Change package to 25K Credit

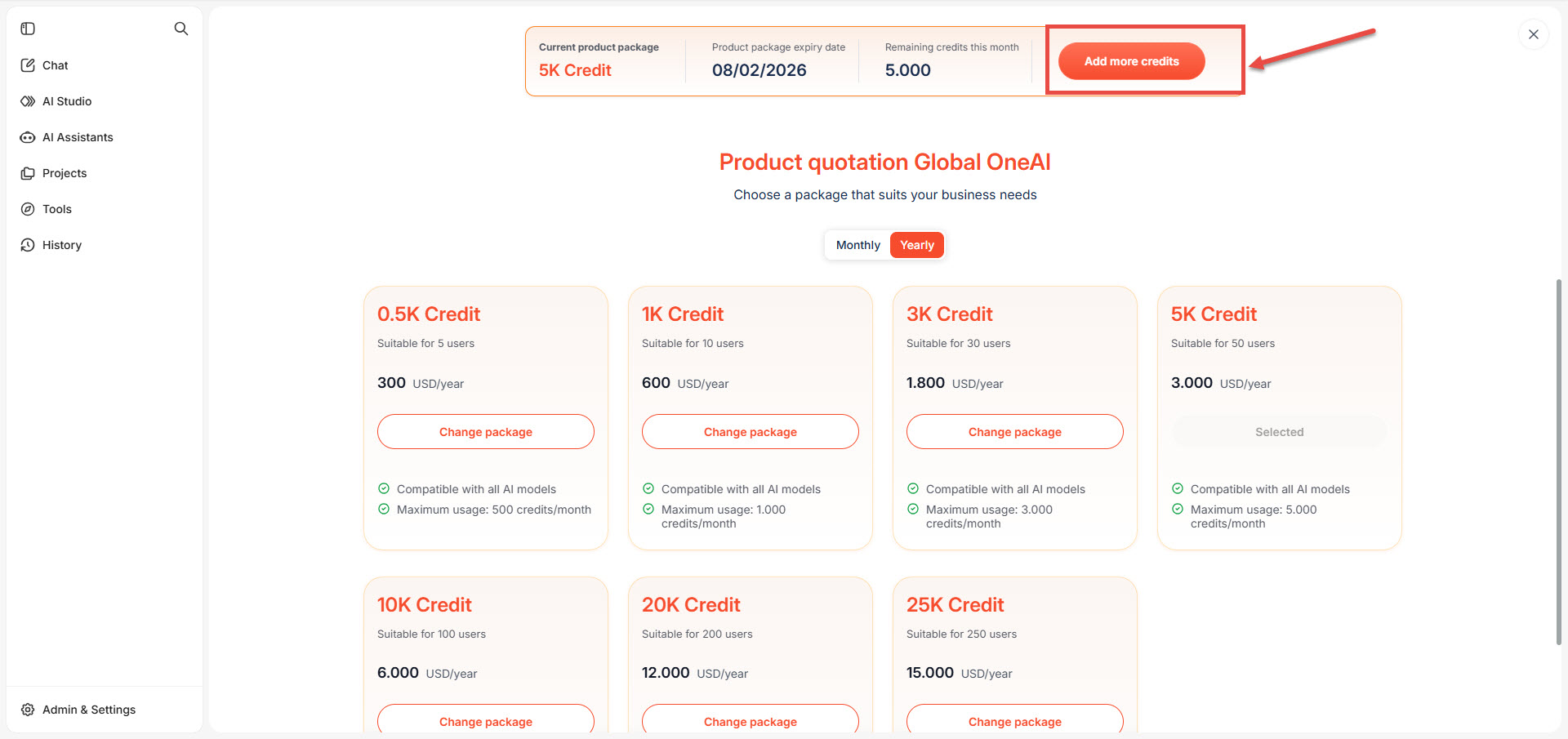pos(1015,721)
